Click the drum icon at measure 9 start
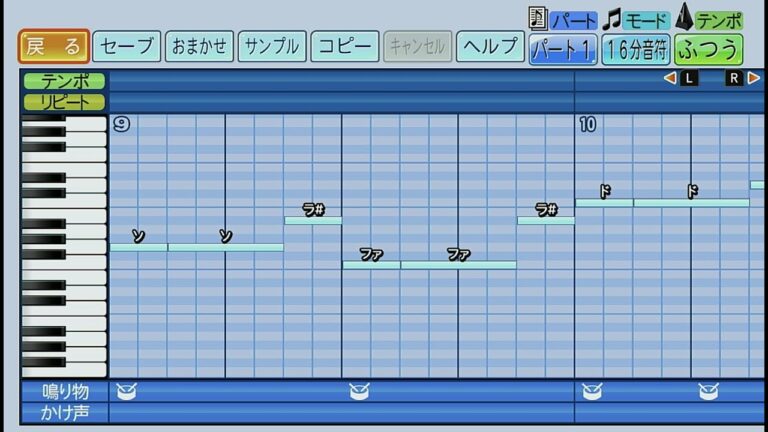 coord(125,391)
